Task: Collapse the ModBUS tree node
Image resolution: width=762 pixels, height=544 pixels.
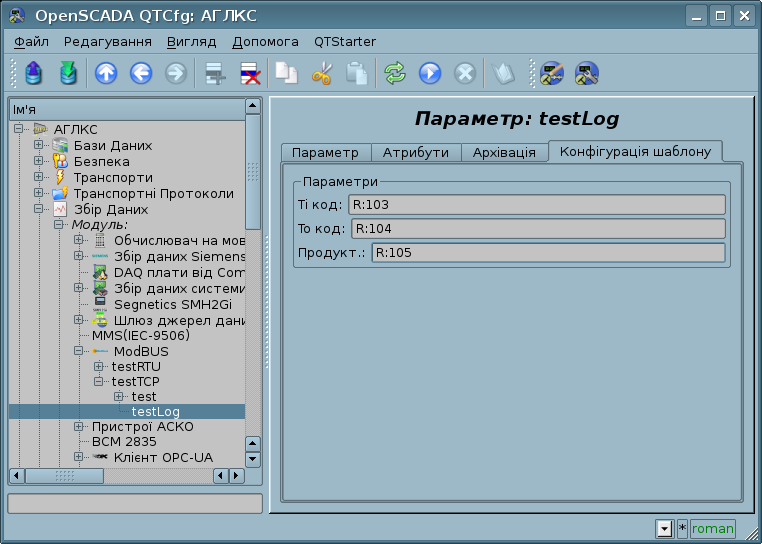Action: coord(79,351)
